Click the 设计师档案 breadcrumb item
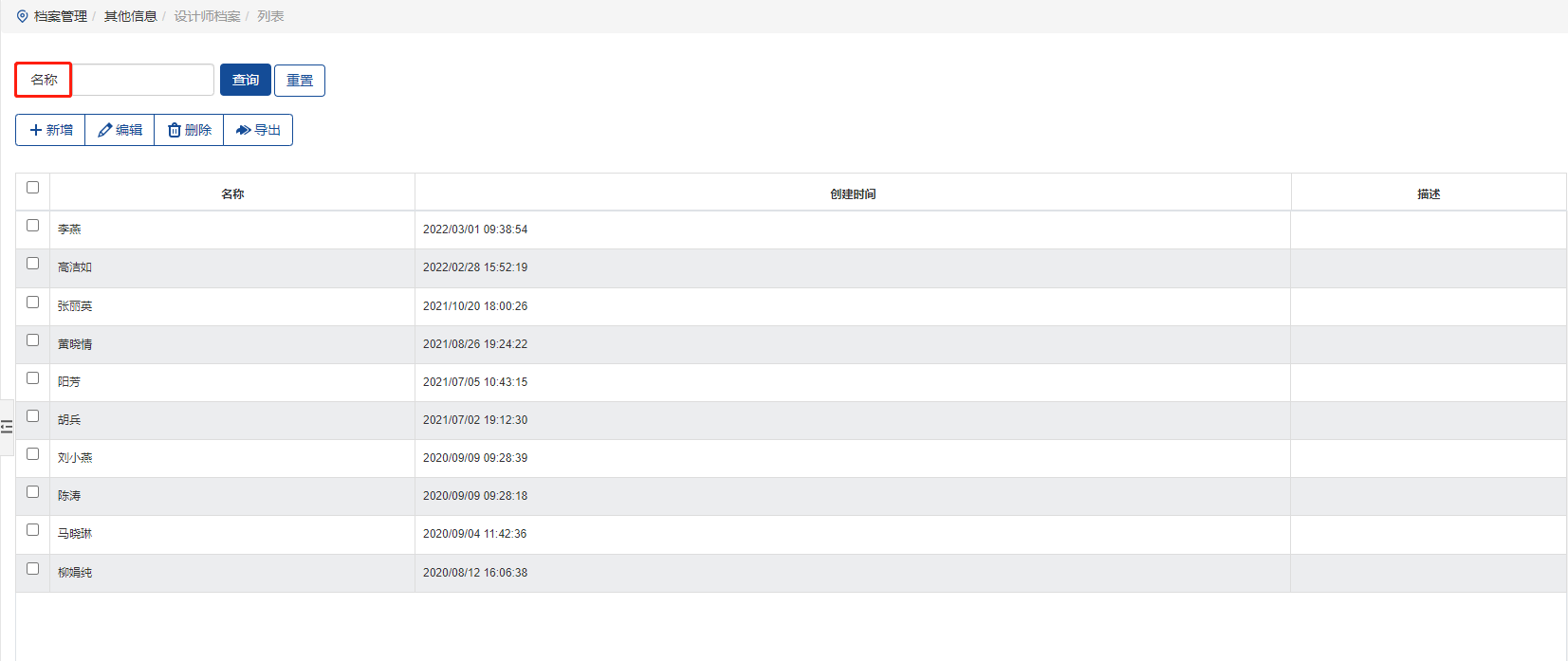The height and width of the screenshot is (661, 1568). 207,16
